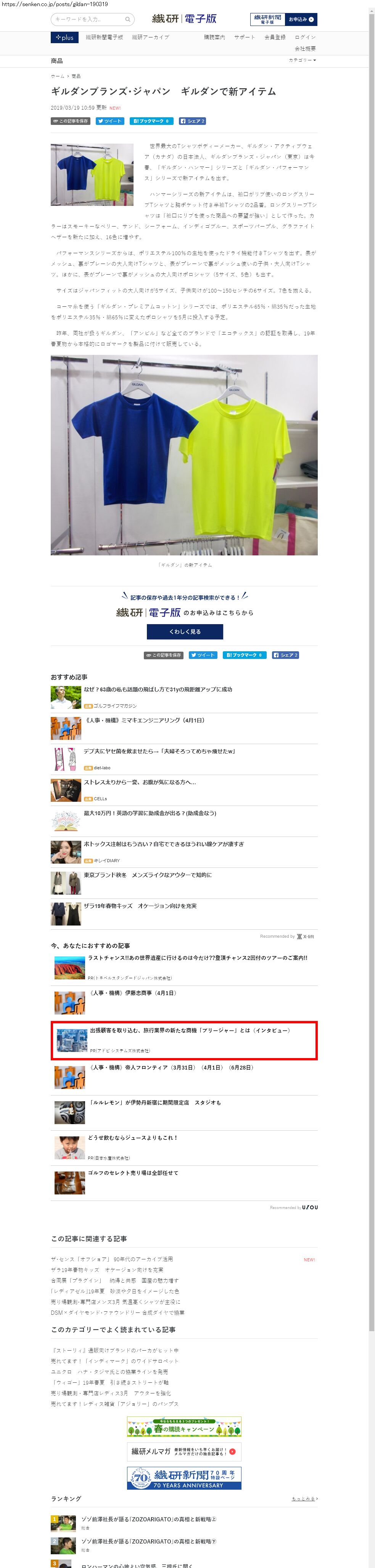Click the くわしく見る button

point(185,632)
